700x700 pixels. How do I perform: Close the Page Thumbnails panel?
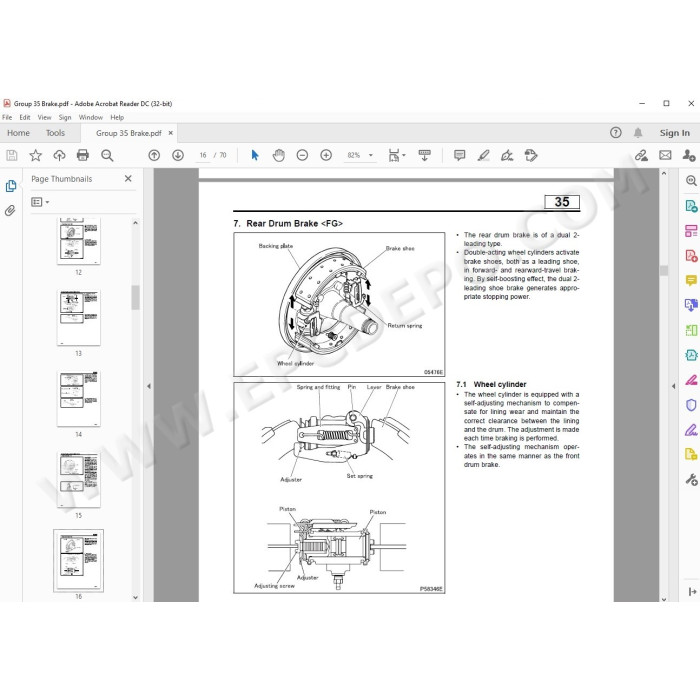(x=128, y=179)
